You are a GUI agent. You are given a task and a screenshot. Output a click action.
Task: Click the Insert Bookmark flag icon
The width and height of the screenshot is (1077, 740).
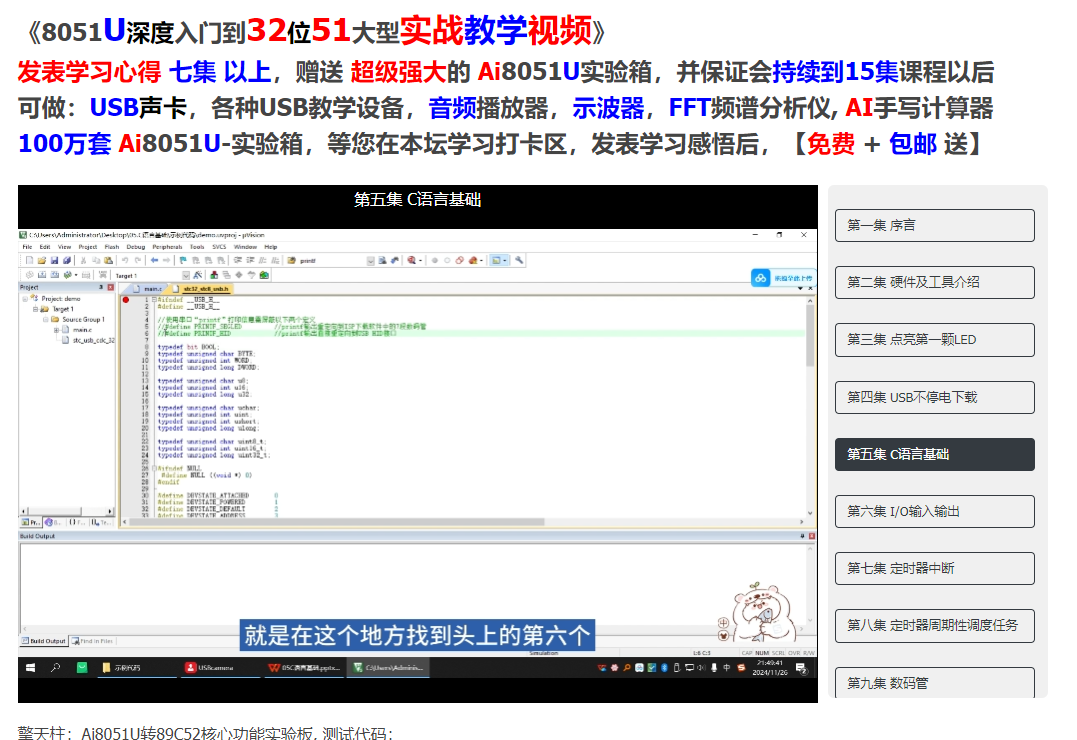(183, 260)
